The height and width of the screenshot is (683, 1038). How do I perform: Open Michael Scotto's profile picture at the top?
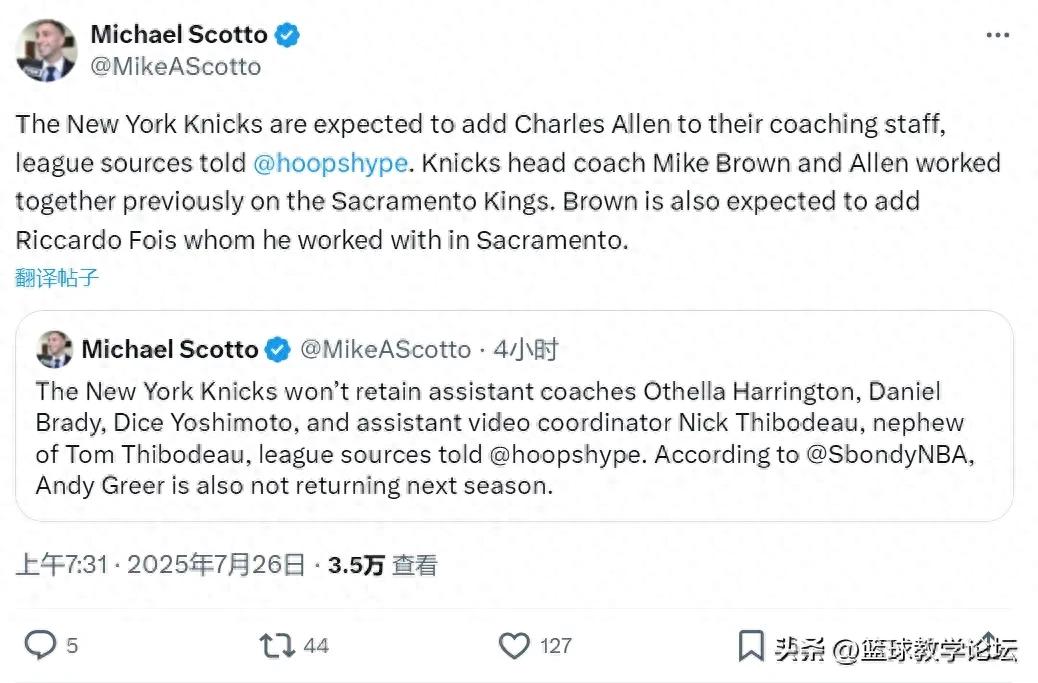46,50
